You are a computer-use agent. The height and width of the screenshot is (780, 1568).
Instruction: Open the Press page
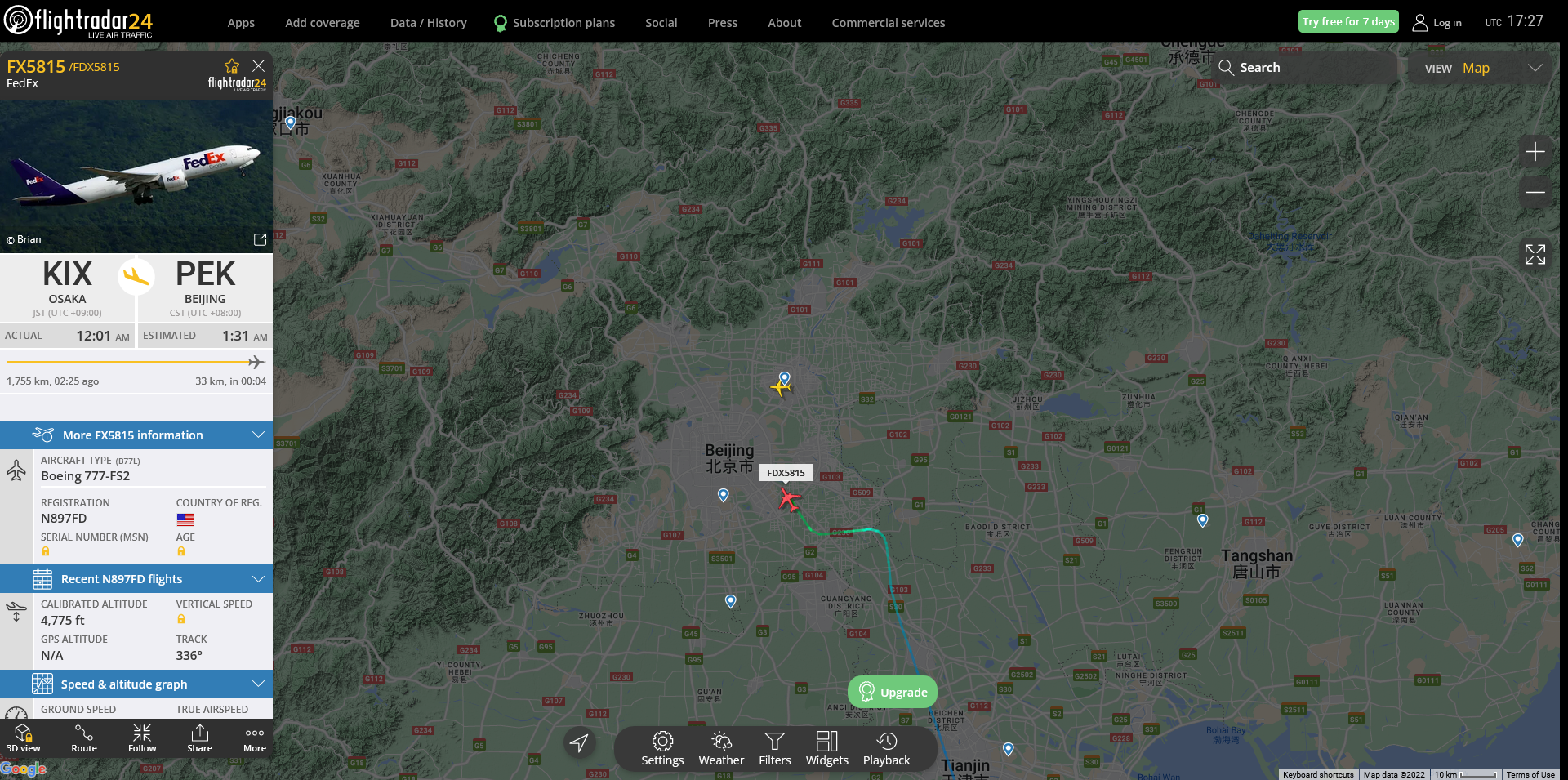click(x=723, y=23)
